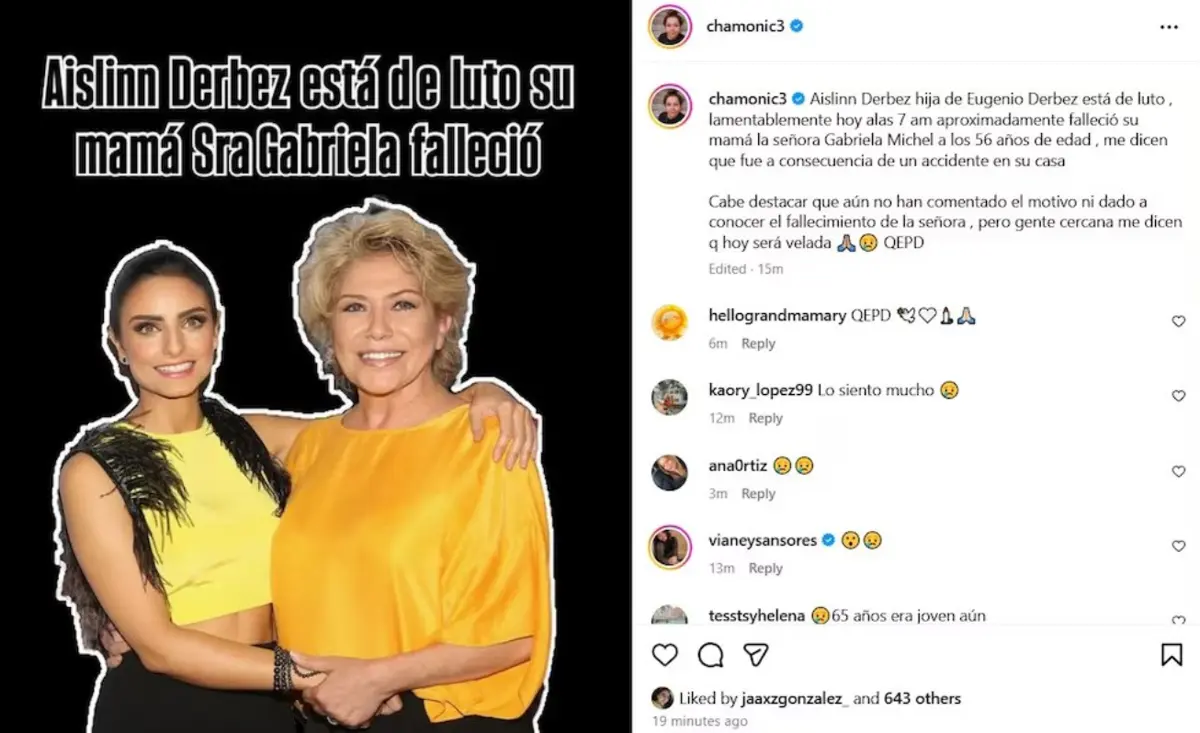Reply to ana0rtiz's comment
This screenshot has height=733, width=1200.
(758, 494)
